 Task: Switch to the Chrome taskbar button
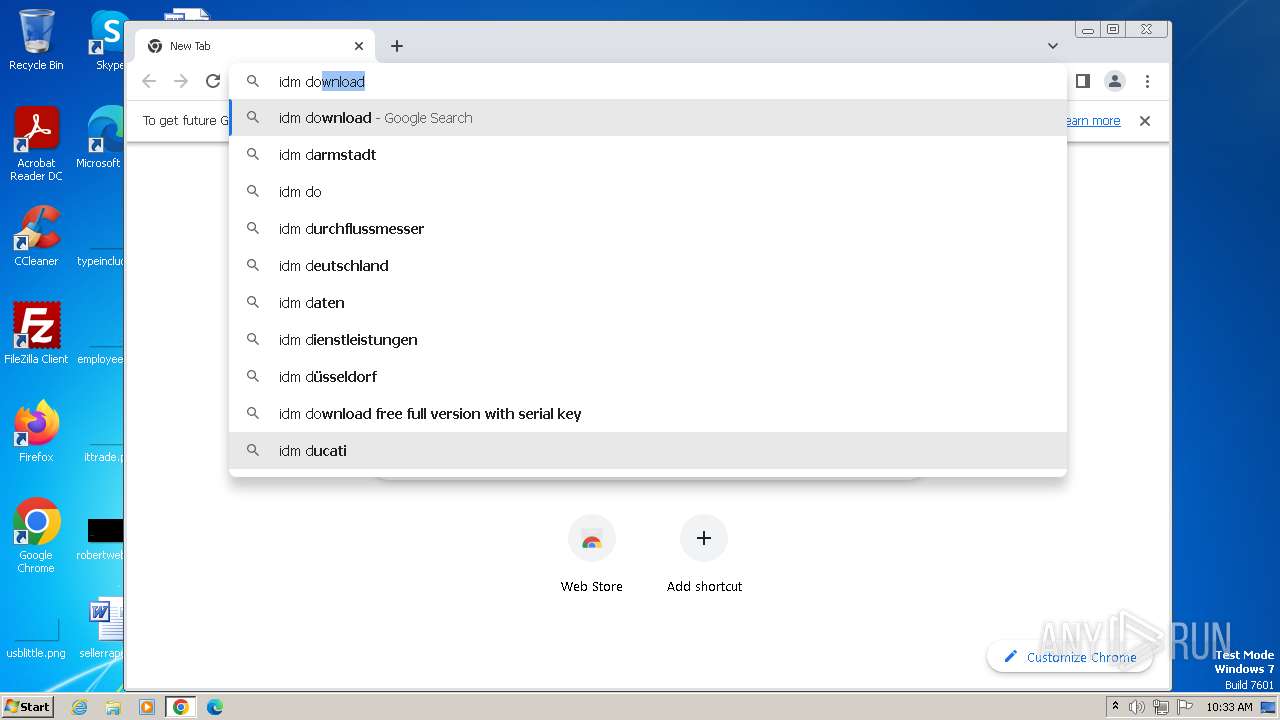[x=181, y=707]
